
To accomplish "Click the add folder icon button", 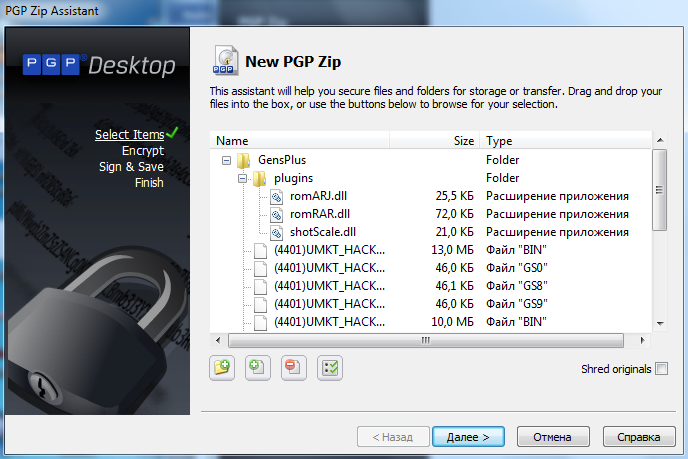I will pos(222,368).
